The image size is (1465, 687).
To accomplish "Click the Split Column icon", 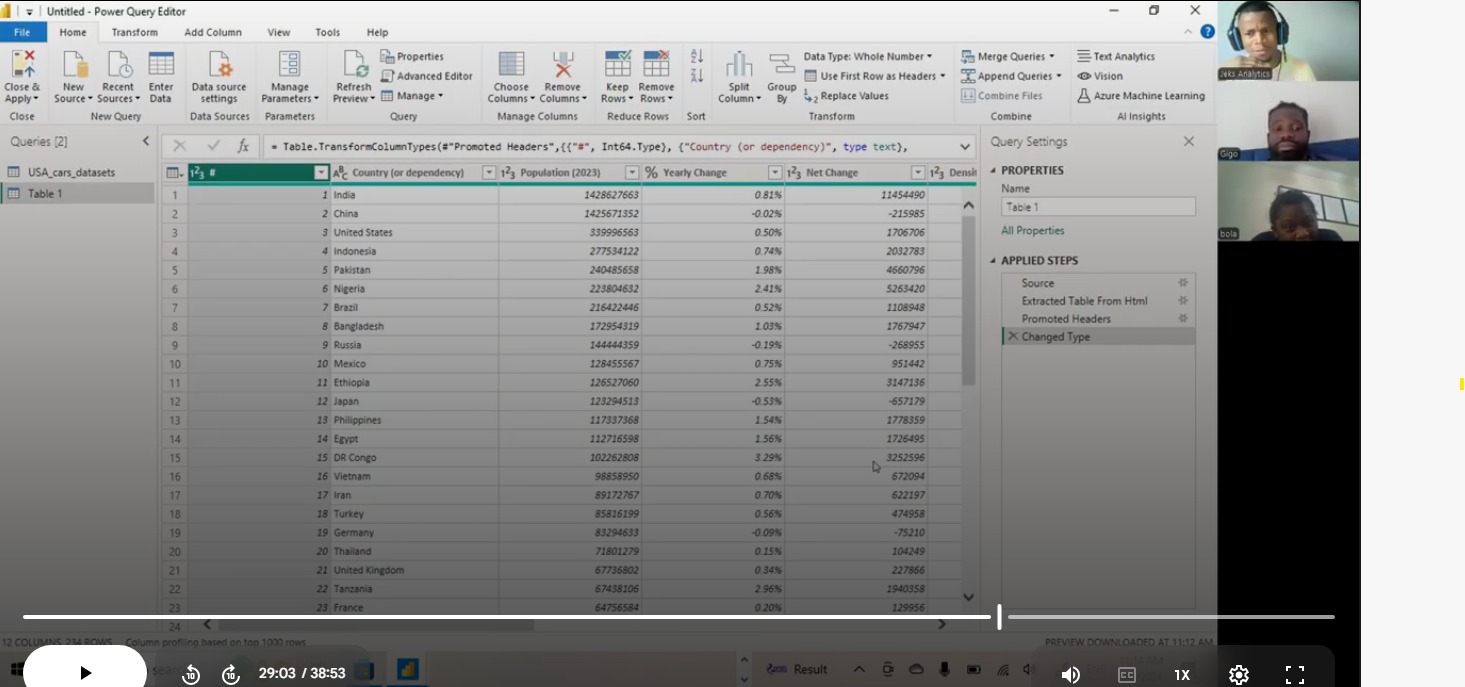I will pyautogui.click(x=739, y=66).
